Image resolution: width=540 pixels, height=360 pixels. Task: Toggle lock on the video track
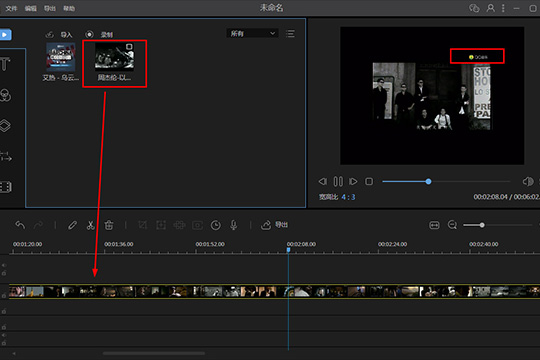pyautogui.click(x=4, y=296)
